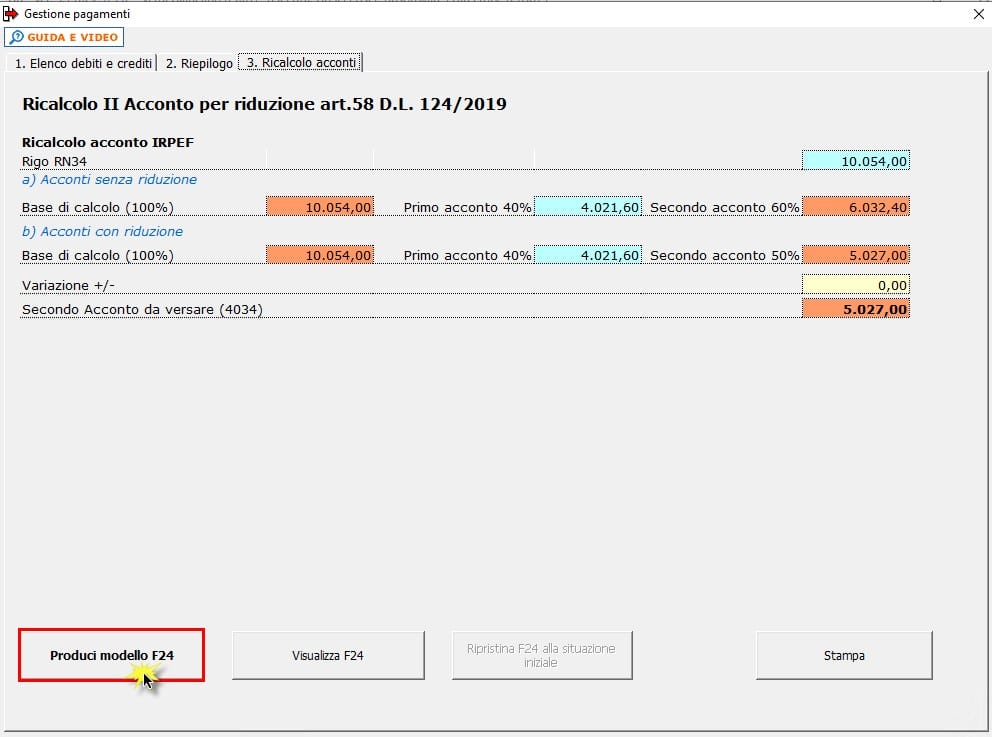This screenshot has height=737, width=992.
Task: Click the Secondo Acconto da versare total 5.027,00
Action: 855,309
